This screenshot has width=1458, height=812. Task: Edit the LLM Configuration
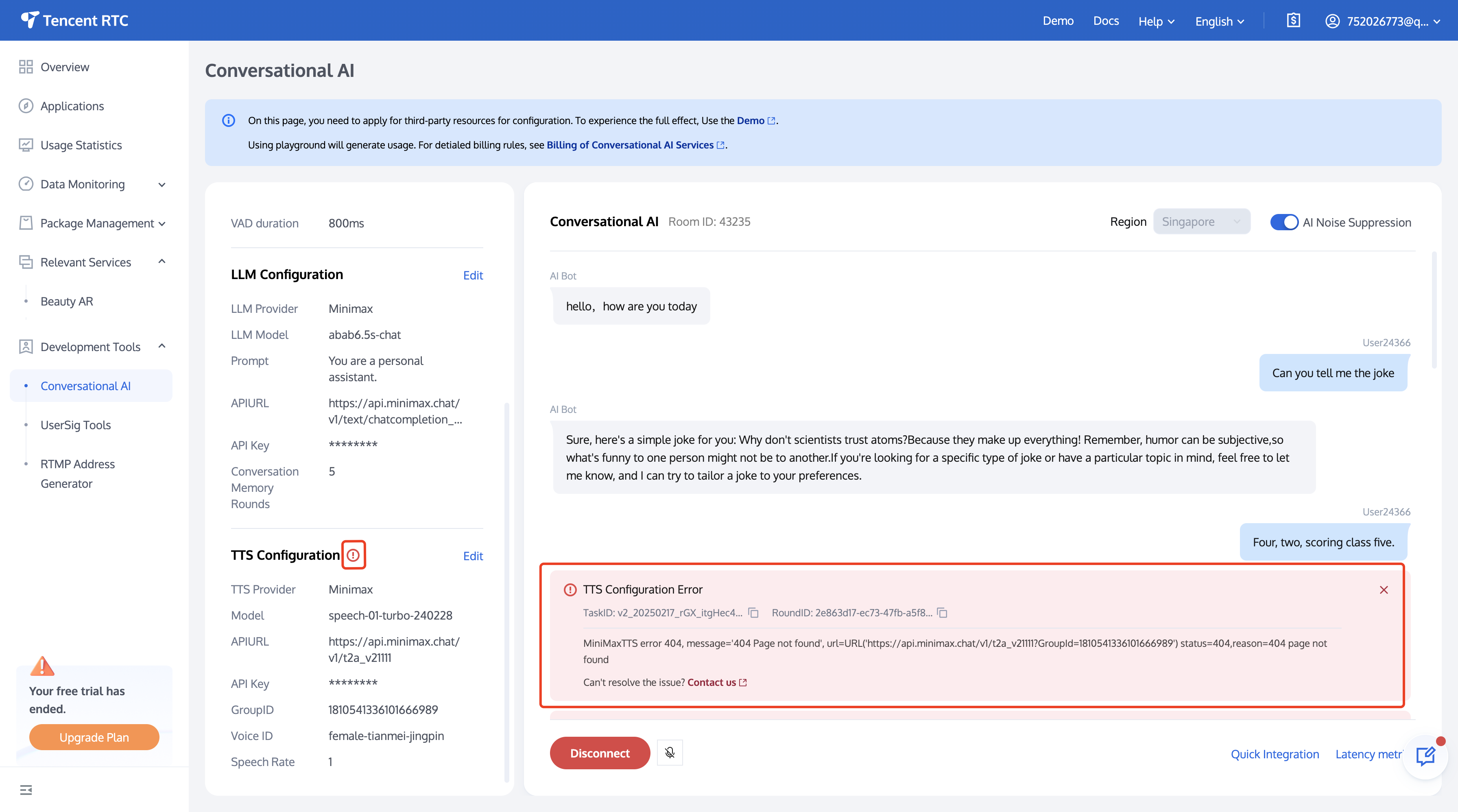tap(473, 275)
